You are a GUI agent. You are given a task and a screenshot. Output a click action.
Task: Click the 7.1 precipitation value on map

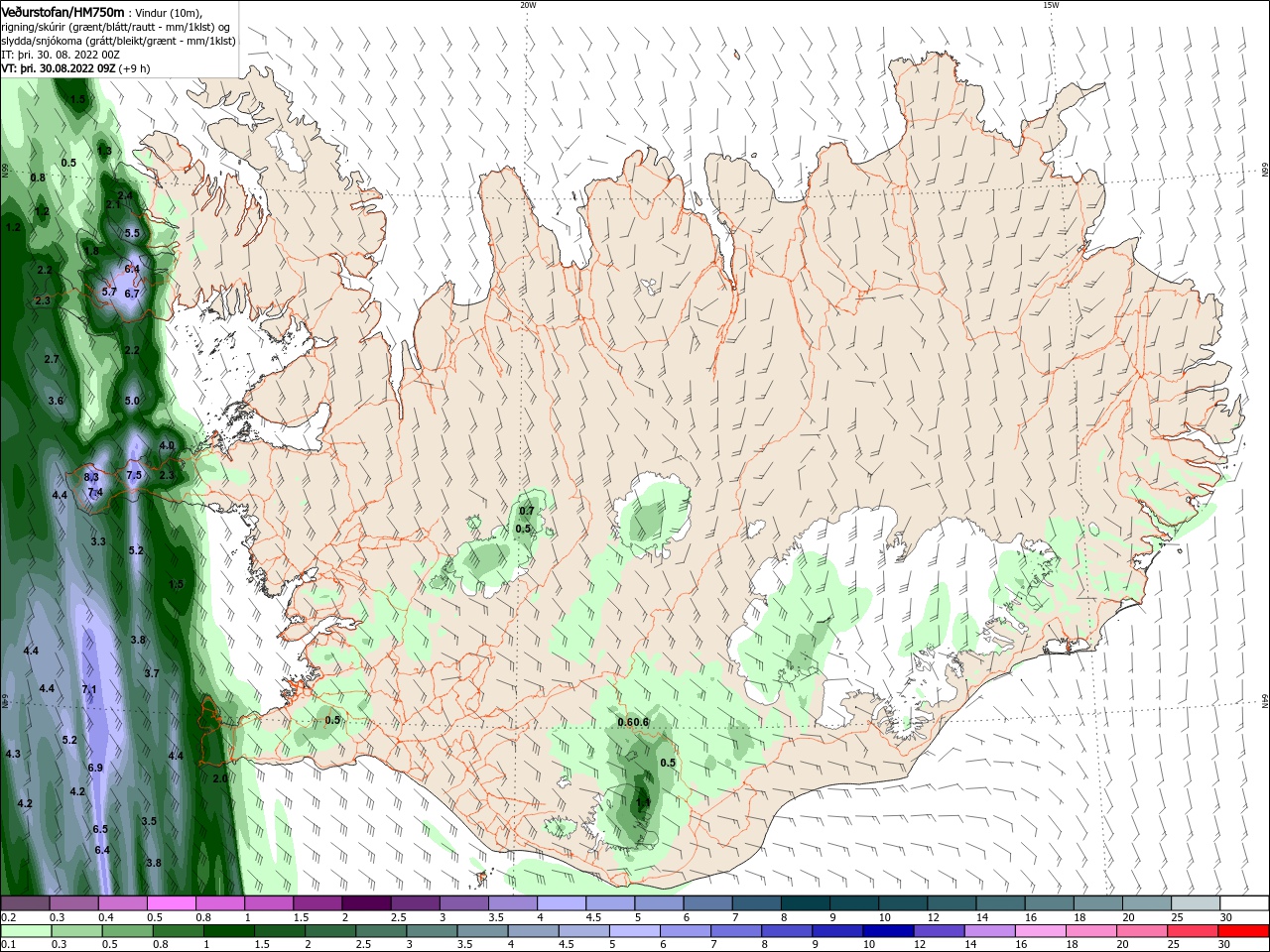(x=88, y=689)
